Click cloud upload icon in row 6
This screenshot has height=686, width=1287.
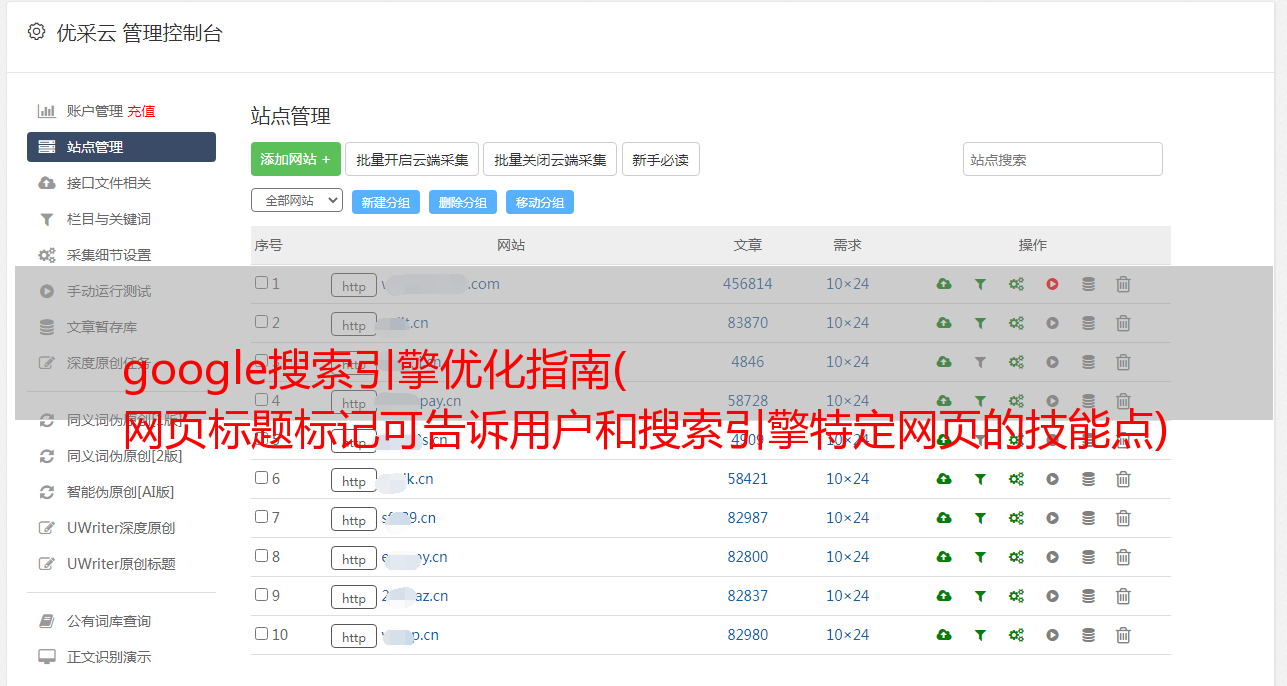pyautogui.click(x=944, y=479)
